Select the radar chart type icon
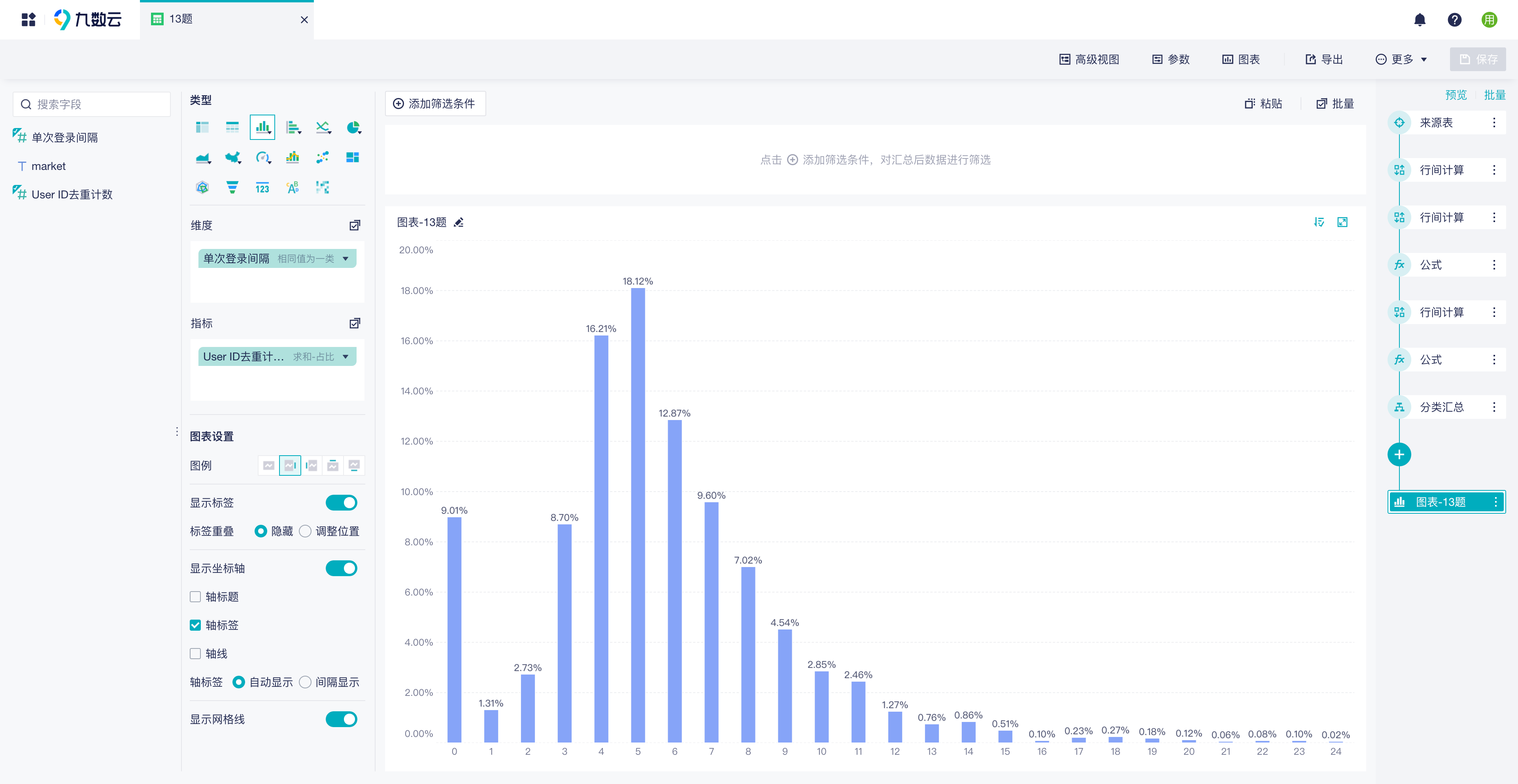The width and height of the screenshot is (1518, 784). tap(202, 187)
